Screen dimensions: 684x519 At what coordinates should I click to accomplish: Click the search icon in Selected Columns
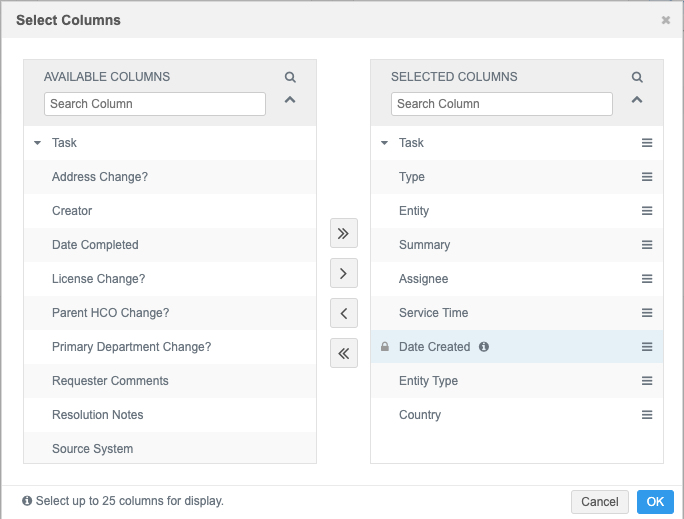[x=637, y=77]
